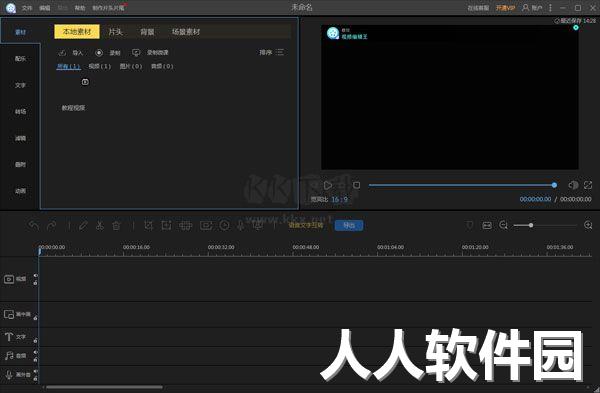Select the pencil edit tool
Screen dimensions: 600x393
tap(83, 225)
